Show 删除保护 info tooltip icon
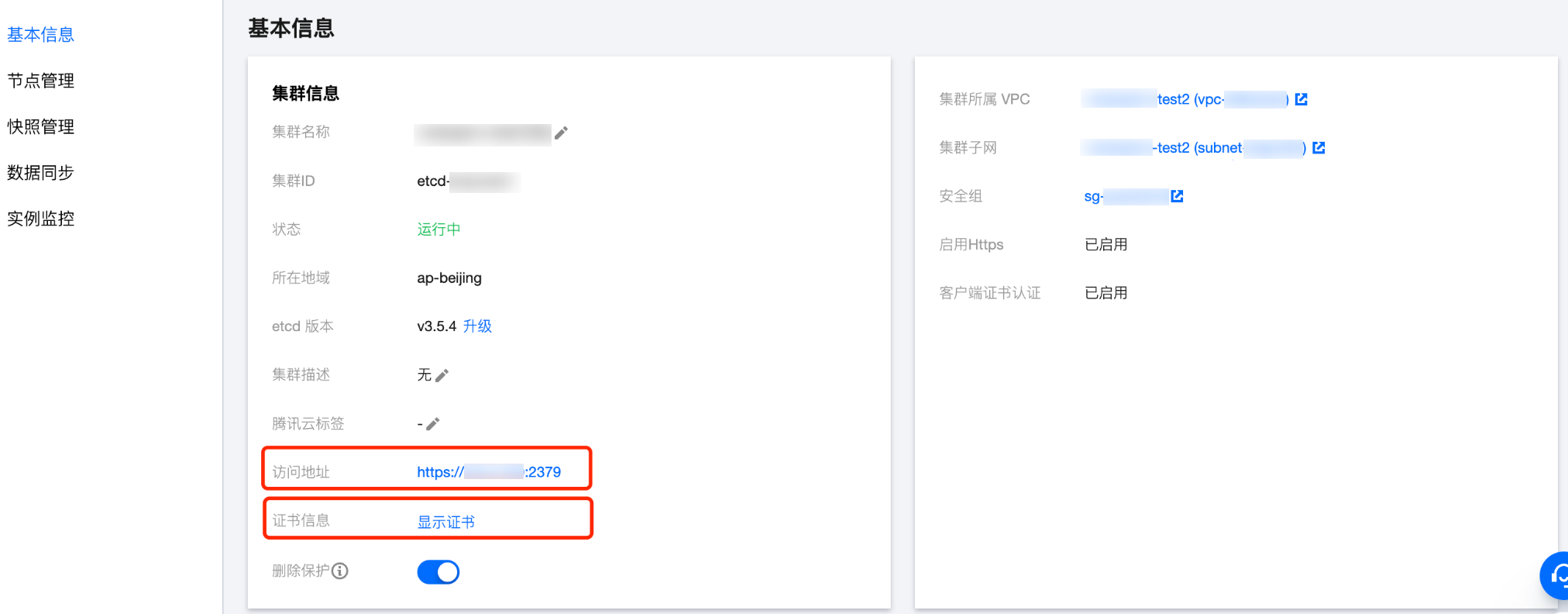The width and height of the screenshot is (1568, 614). [x=340, y=571]
